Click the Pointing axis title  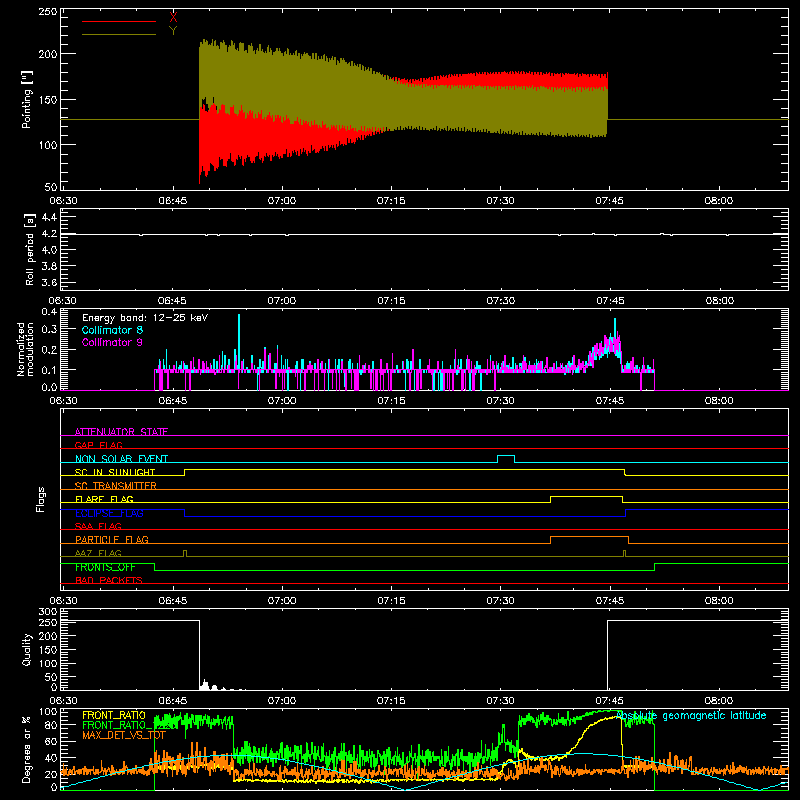[x=27, y=99]
